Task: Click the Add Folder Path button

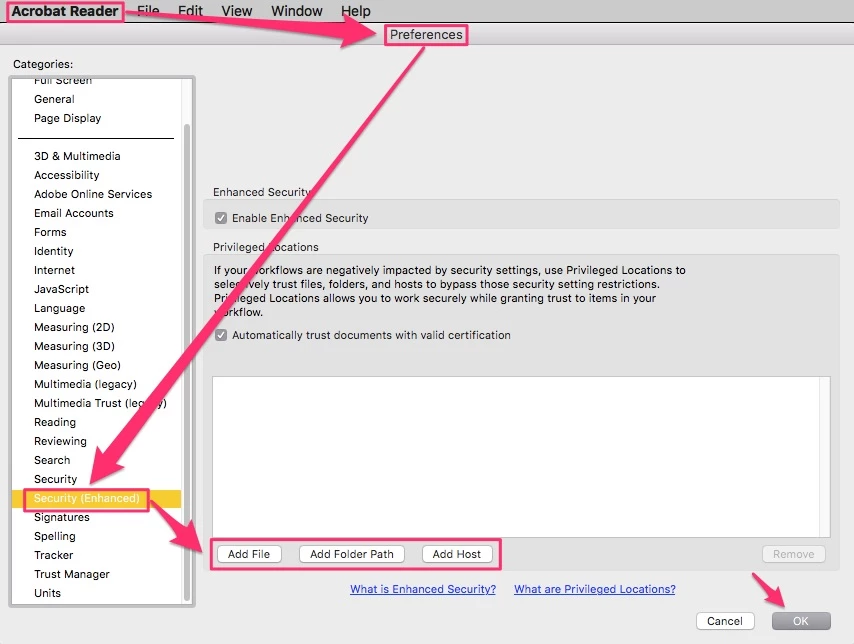Action: point(352,554)
